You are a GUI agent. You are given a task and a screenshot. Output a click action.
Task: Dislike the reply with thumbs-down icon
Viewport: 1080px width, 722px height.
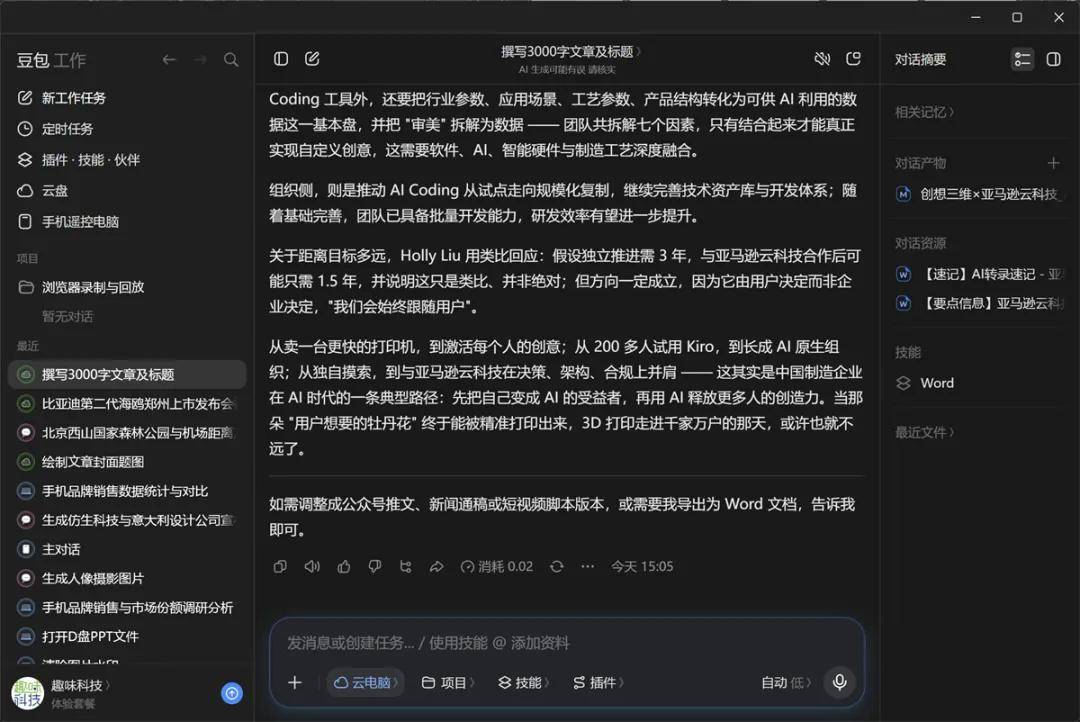click(375, 566)
